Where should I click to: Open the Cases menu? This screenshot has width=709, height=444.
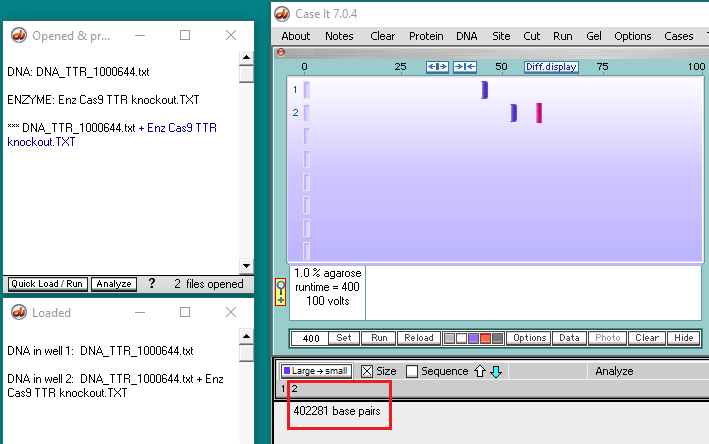click(x=679, y=36)
